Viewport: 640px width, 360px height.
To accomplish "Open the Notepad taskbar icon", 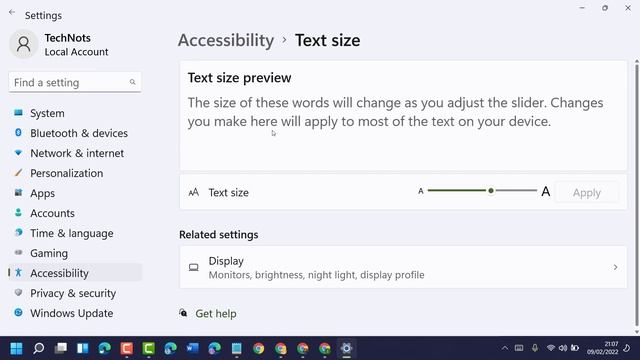I will 236,348.
